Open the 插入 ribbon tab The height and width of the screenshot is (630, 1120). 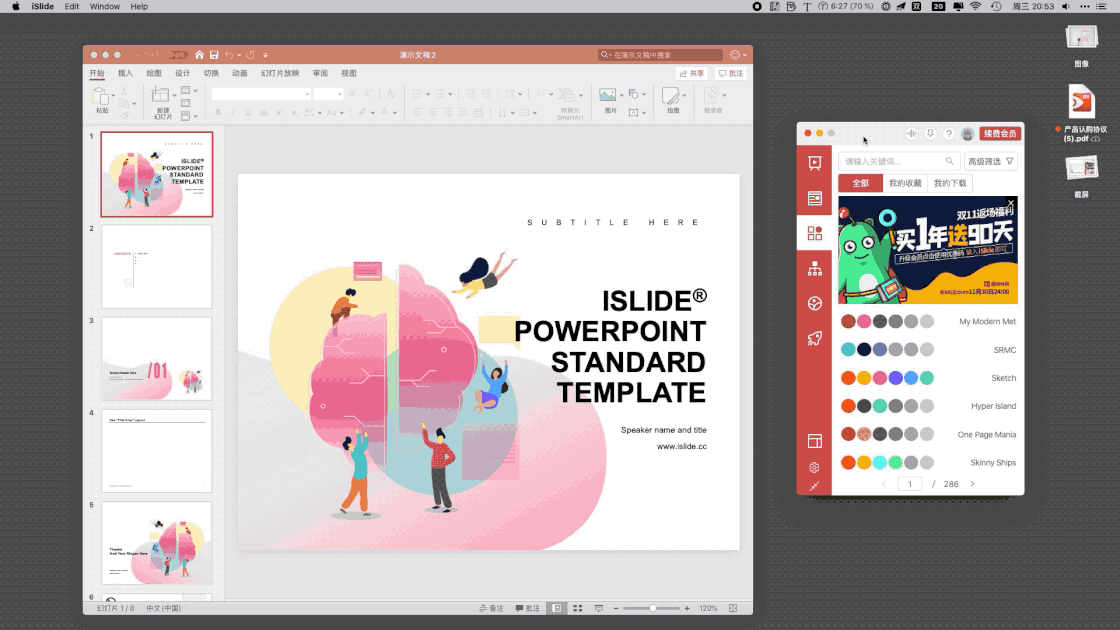click(126, 74)
